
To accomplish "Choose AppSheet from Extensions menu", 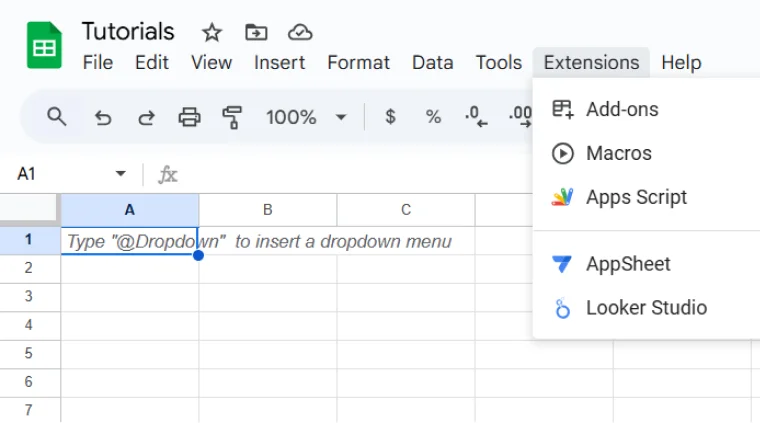I will tap(646, 264).
